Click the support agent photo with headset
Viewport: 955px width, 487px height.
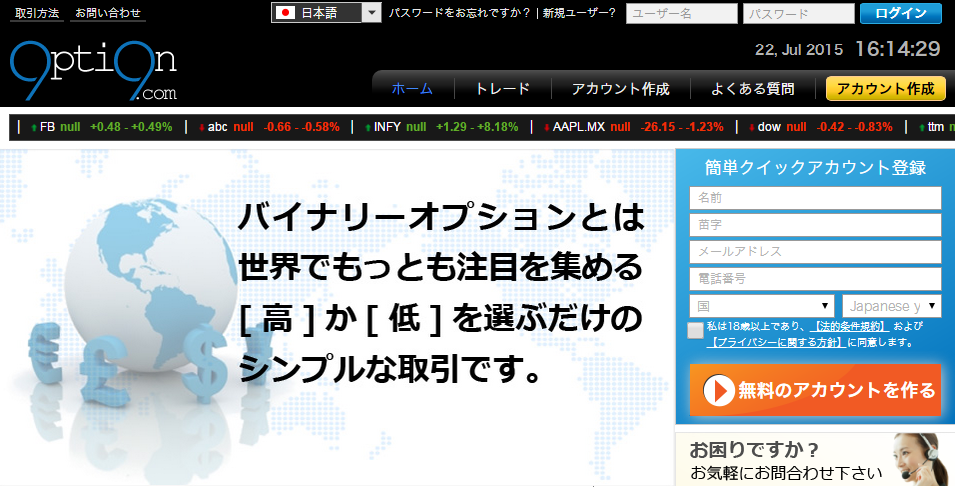click(x=920, y=460)
